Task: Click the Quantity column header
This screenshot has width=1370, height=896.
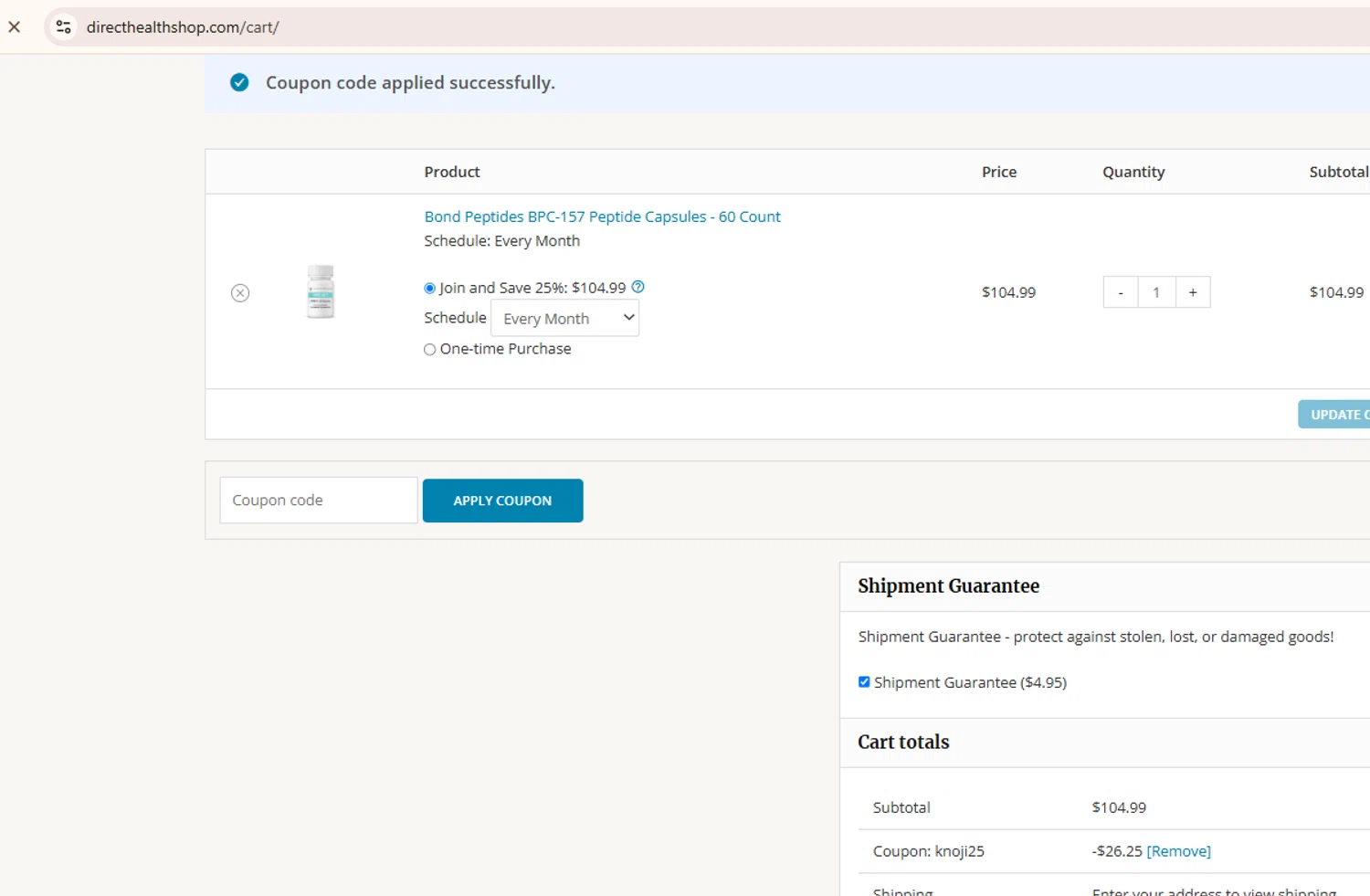Action: pos(1133,172)
